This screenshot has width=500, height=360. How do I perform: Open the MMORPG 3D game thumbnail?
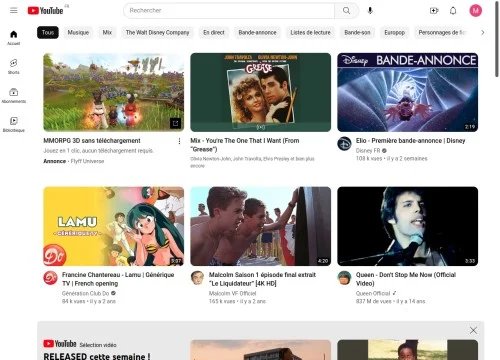tap(114, 92)
